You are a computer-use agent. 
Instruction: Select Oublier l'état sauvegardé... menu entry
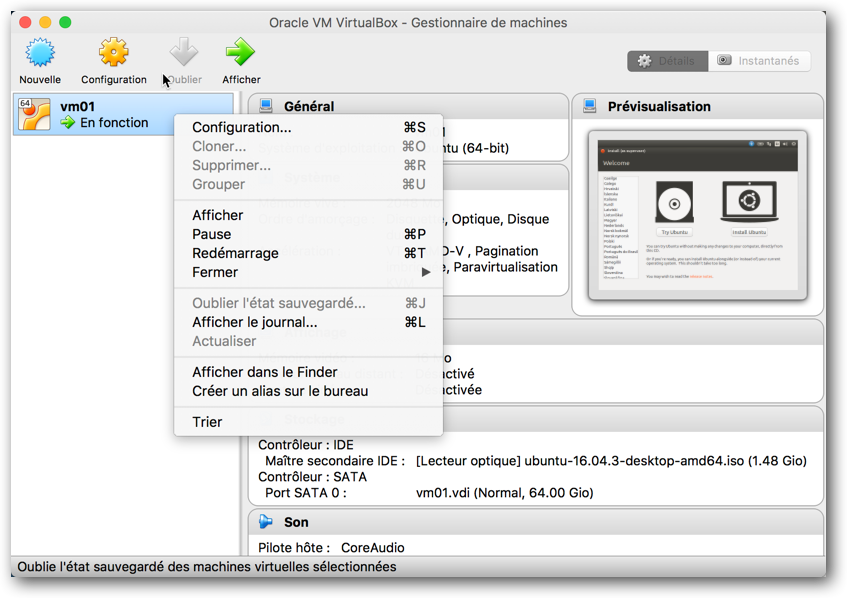point(308,303)
